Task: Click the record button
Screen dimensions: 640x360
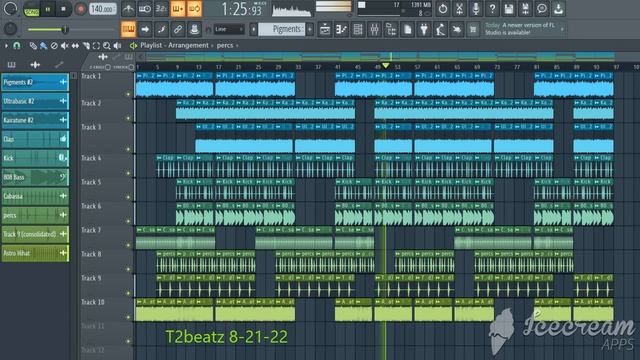Action: pos(80,9)
